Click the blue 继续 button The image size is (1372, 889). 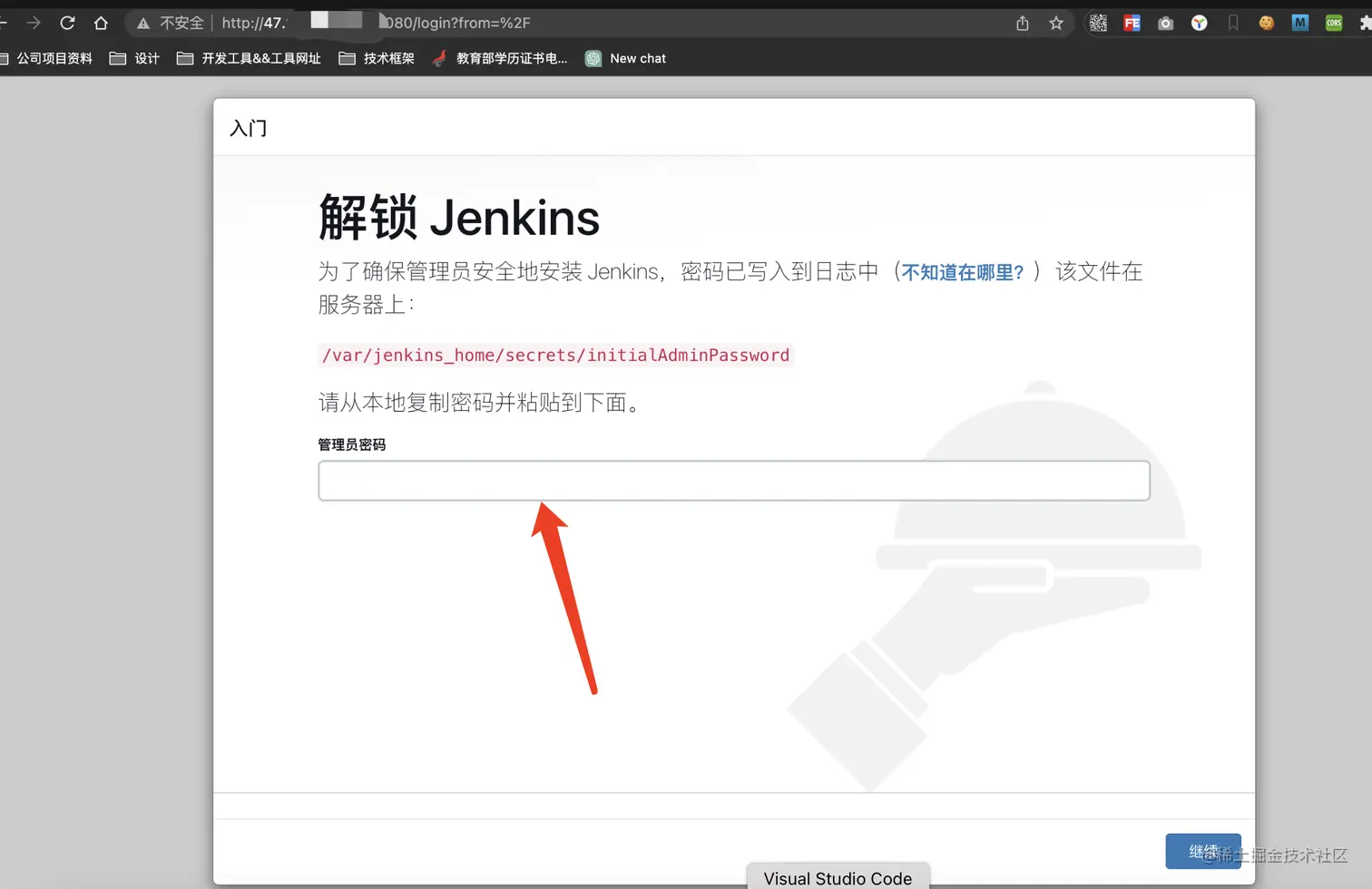[x=1203, y=851]
